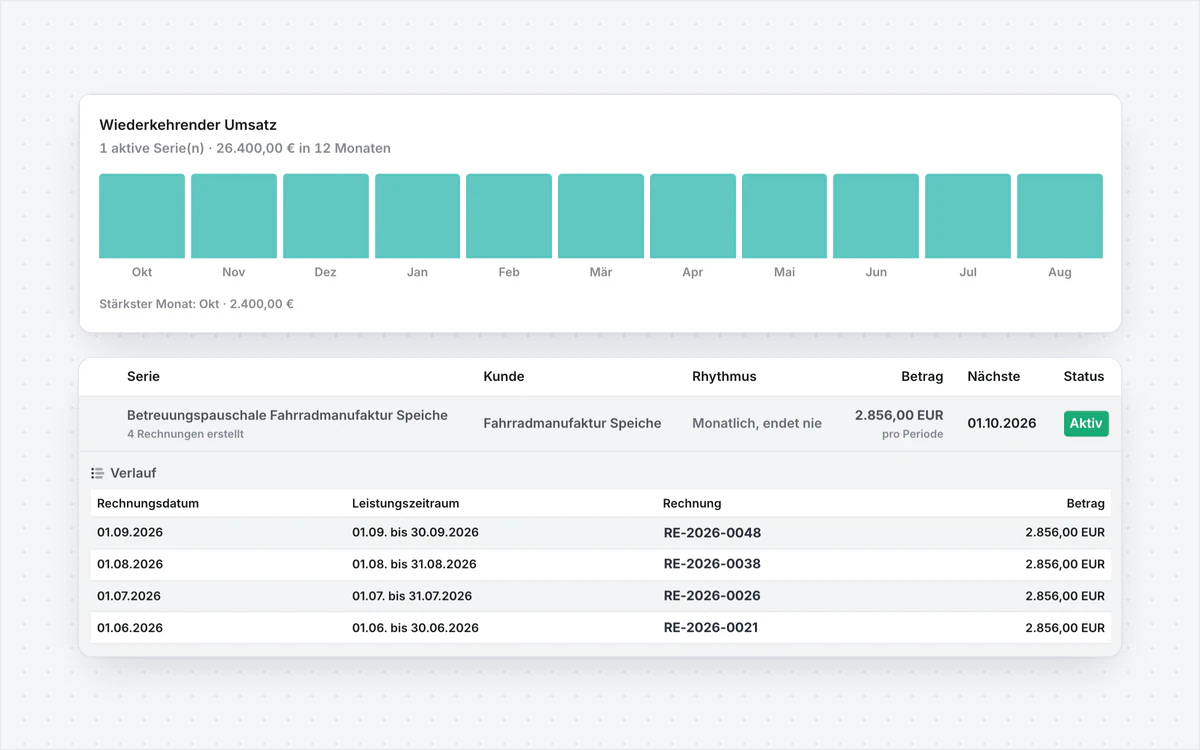Click customer cell Fahrradmanufaktur Speiche

coord(572,423)
